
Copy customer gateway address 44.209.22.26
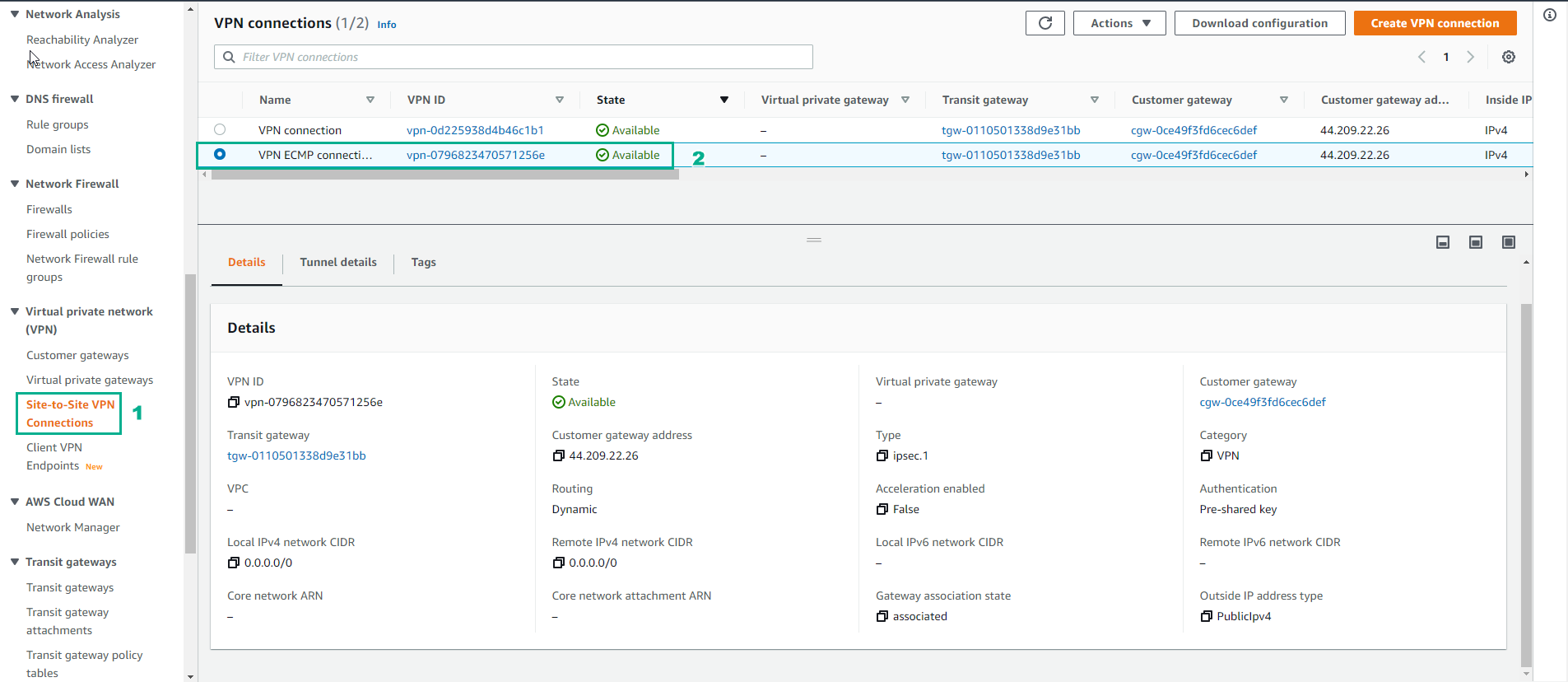click(x=558, y=455)
